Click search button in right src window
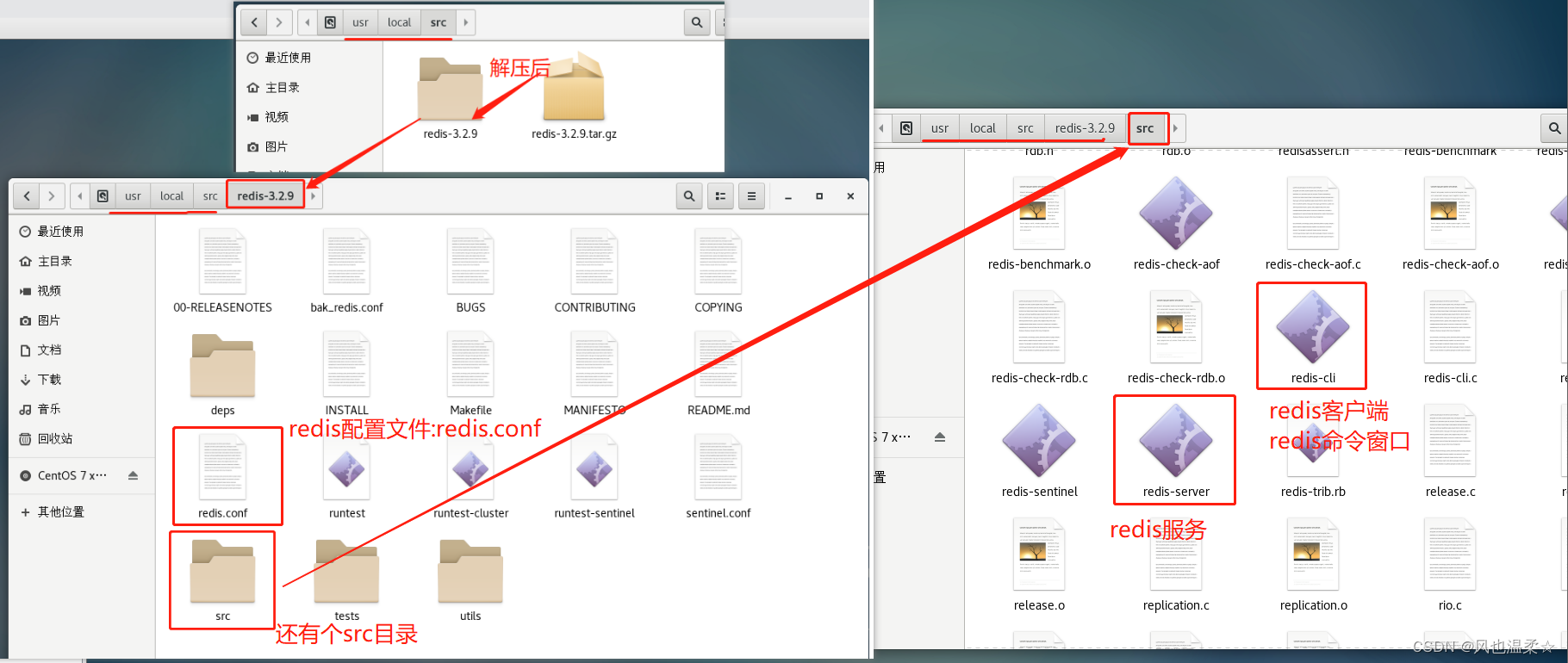Image resolution: width=1568 pixels, height=663 pixels. tap(1554, 128)
